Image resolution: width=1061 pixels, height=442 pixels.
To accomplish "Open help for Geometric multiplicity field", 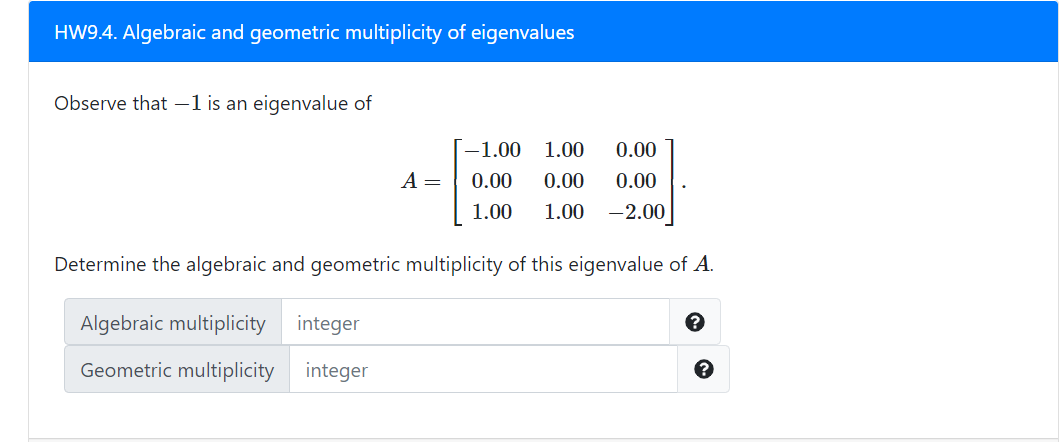I will (x=703, y=370).
